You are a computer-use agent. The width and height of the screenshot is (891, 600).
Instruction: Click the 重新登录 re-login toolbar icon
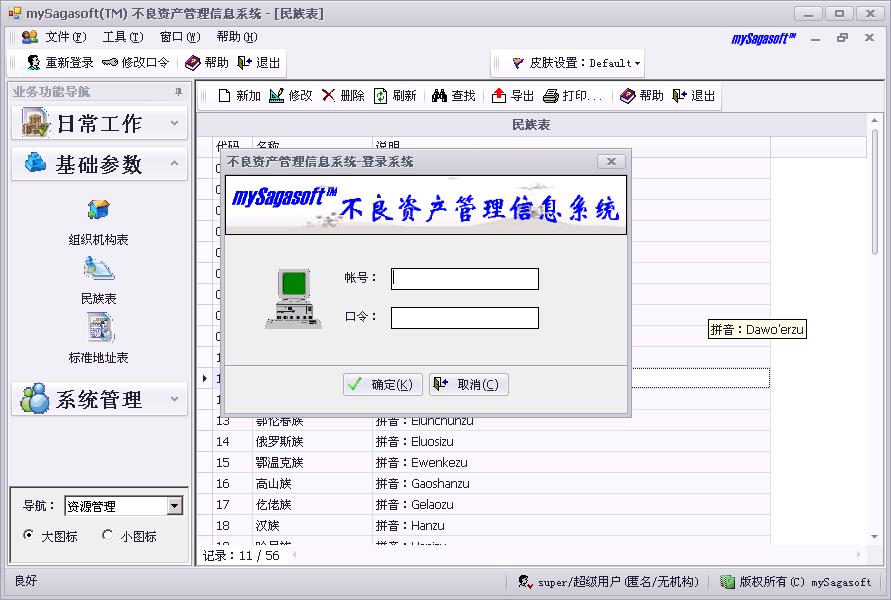(x=33, y=62)
